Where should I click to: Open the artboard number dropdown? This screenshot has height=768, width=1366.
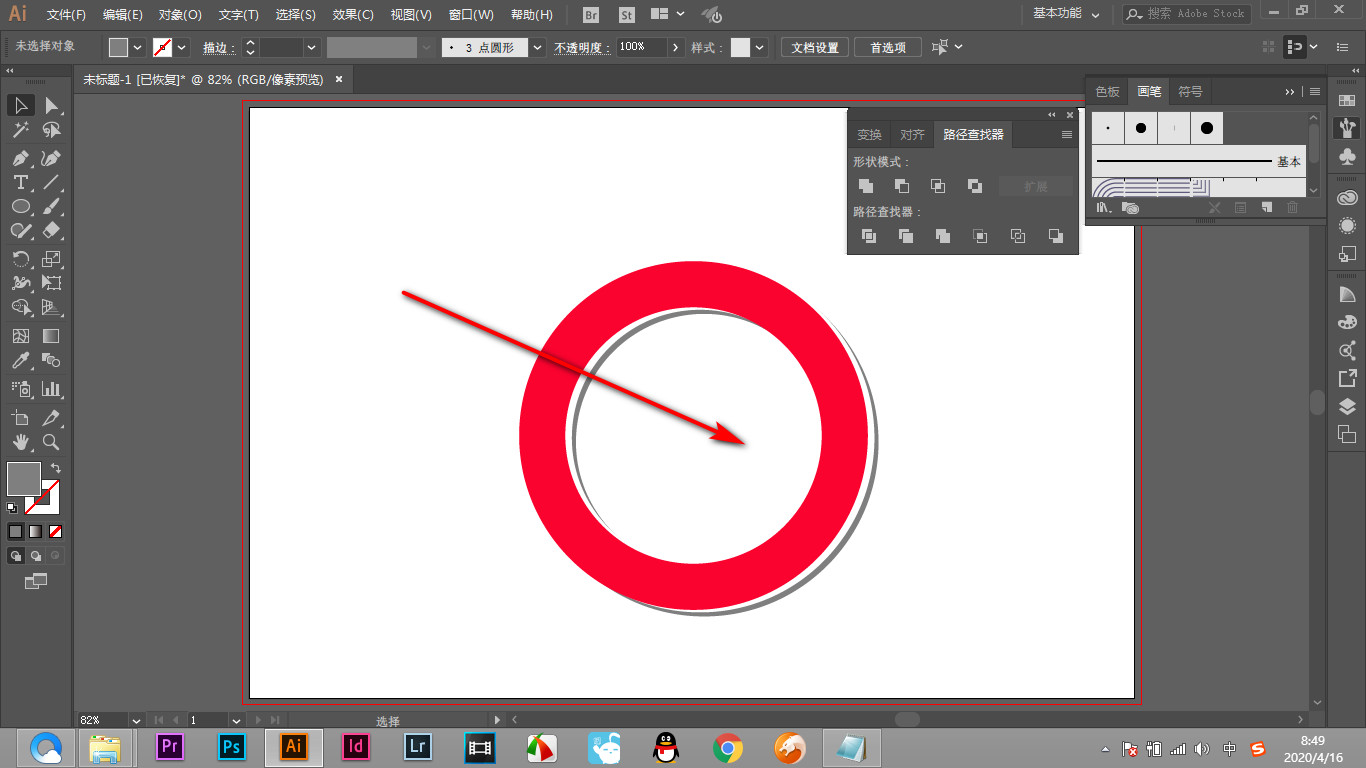236,720
